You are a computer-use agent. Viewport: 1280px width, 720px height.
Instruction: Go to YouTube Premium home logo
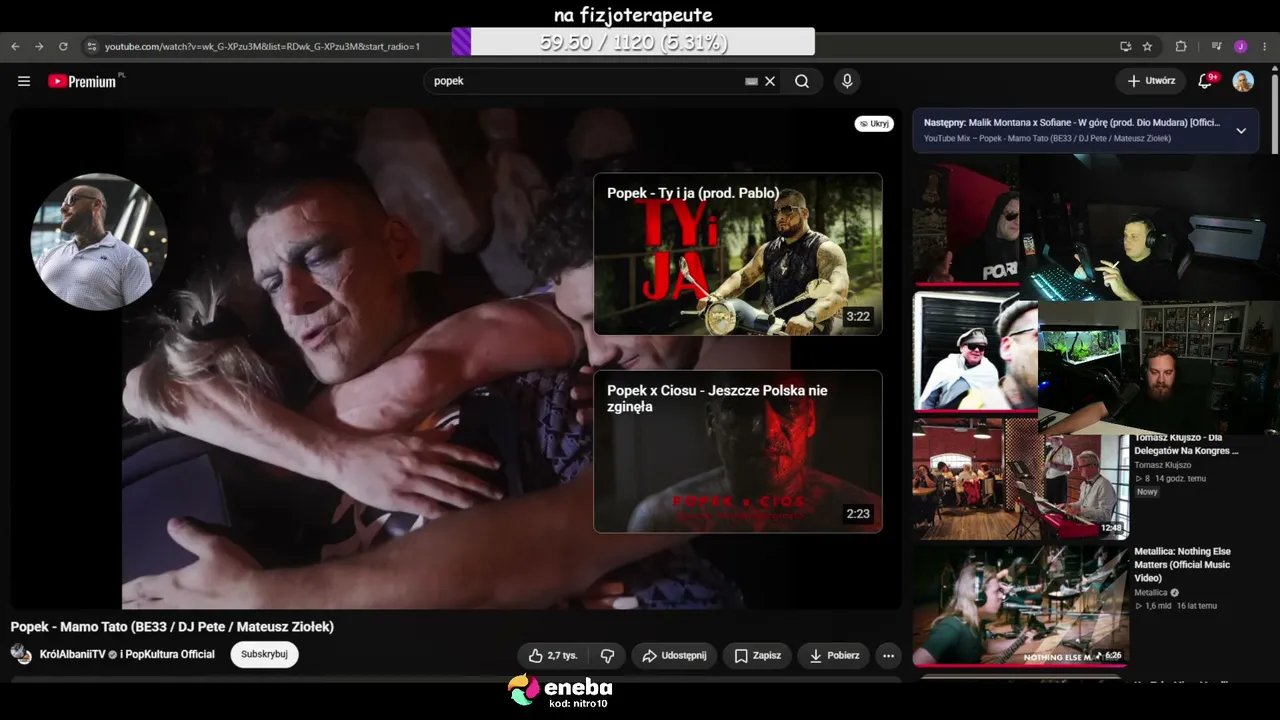(84, 81)
